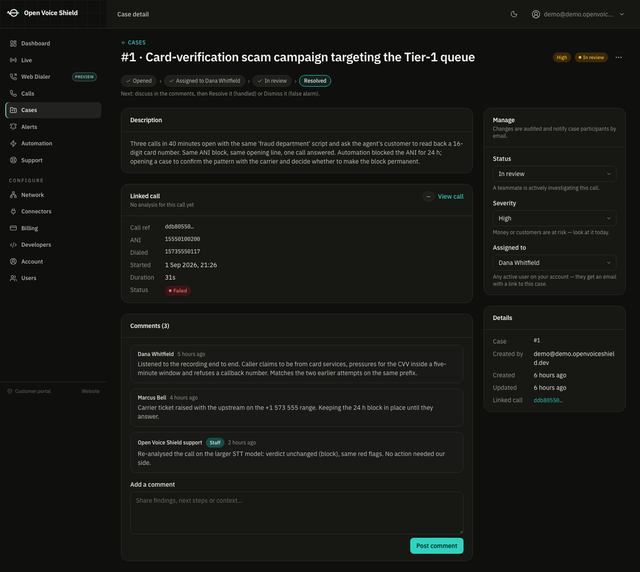The image size is (640, 572).
Task: Open the Automation lightning icon
Action: (13, 143)
